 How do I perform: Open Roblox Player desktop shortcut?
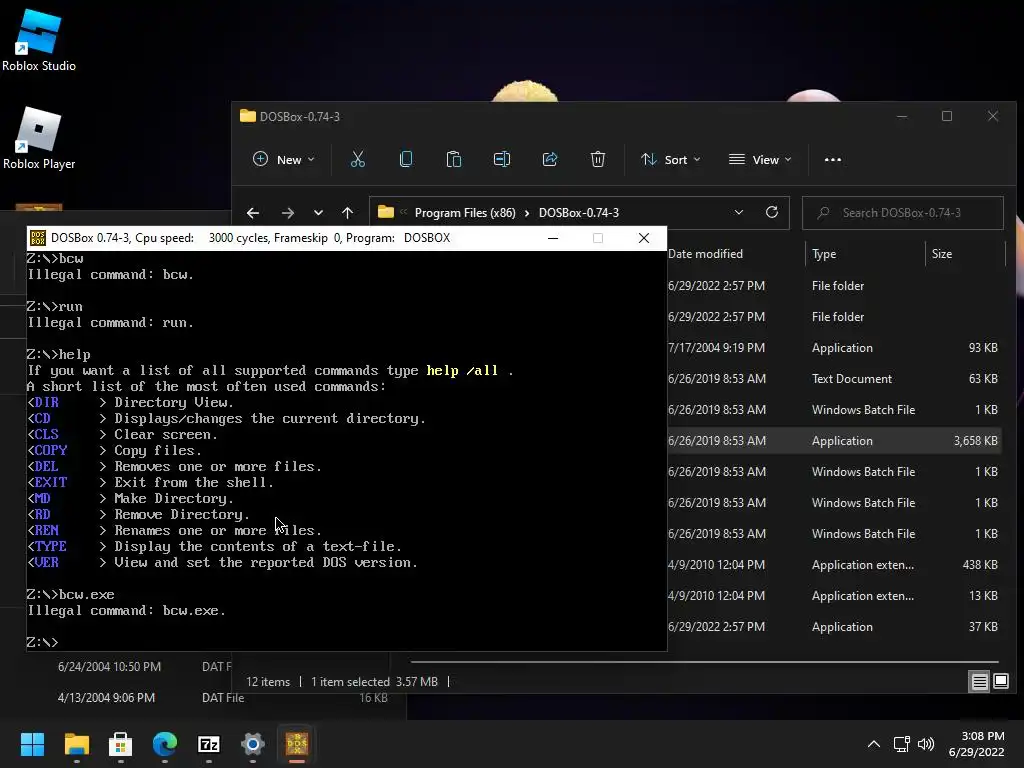pos(39,138)
